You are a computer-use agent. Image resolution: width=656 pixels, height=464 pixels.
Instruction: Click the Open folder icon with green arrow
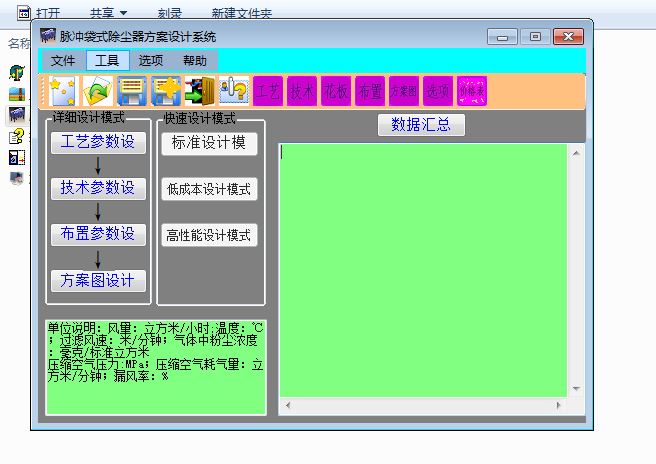98,91
